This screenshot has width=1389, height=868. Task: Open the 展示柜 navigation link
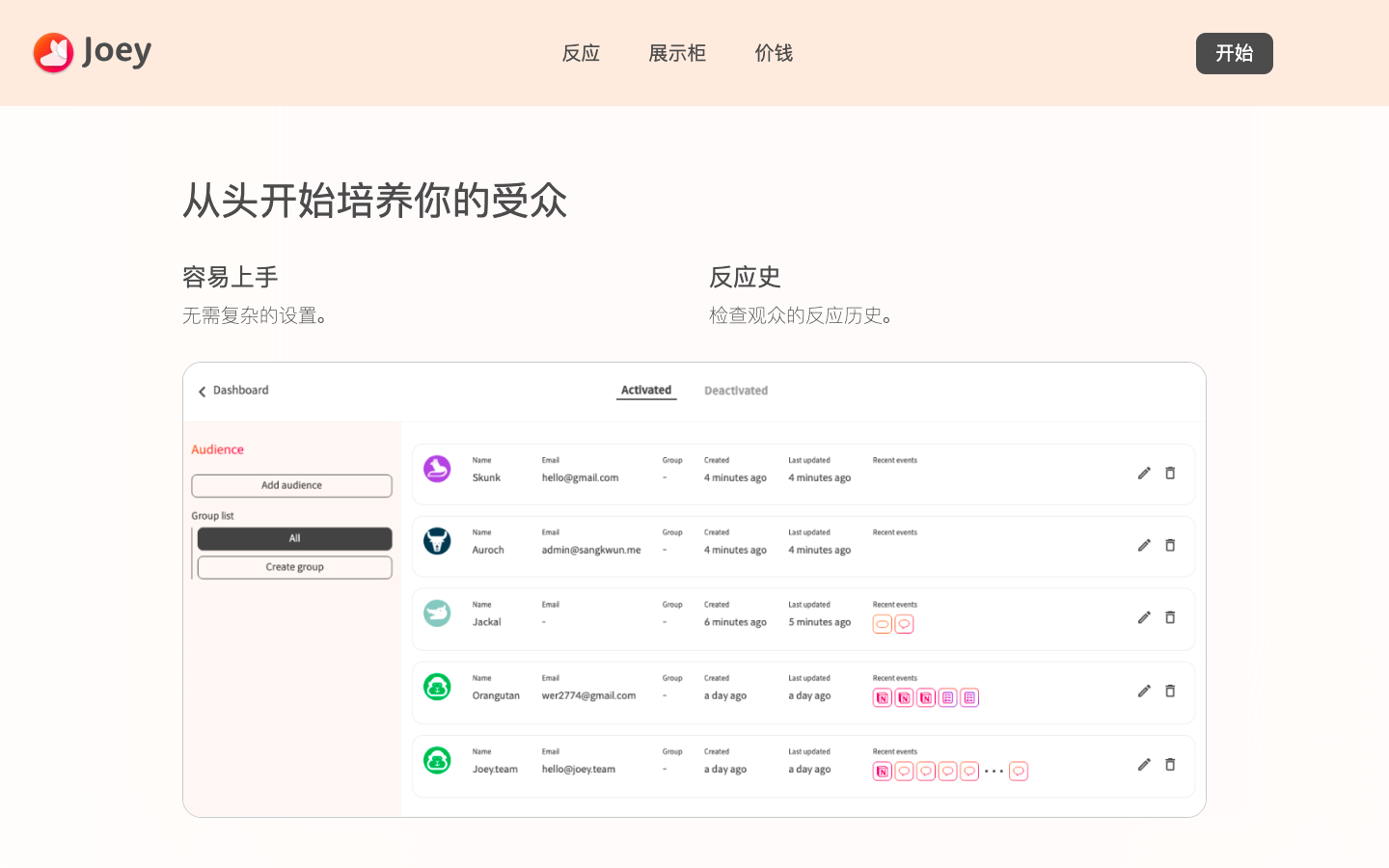tap(677, 53)
